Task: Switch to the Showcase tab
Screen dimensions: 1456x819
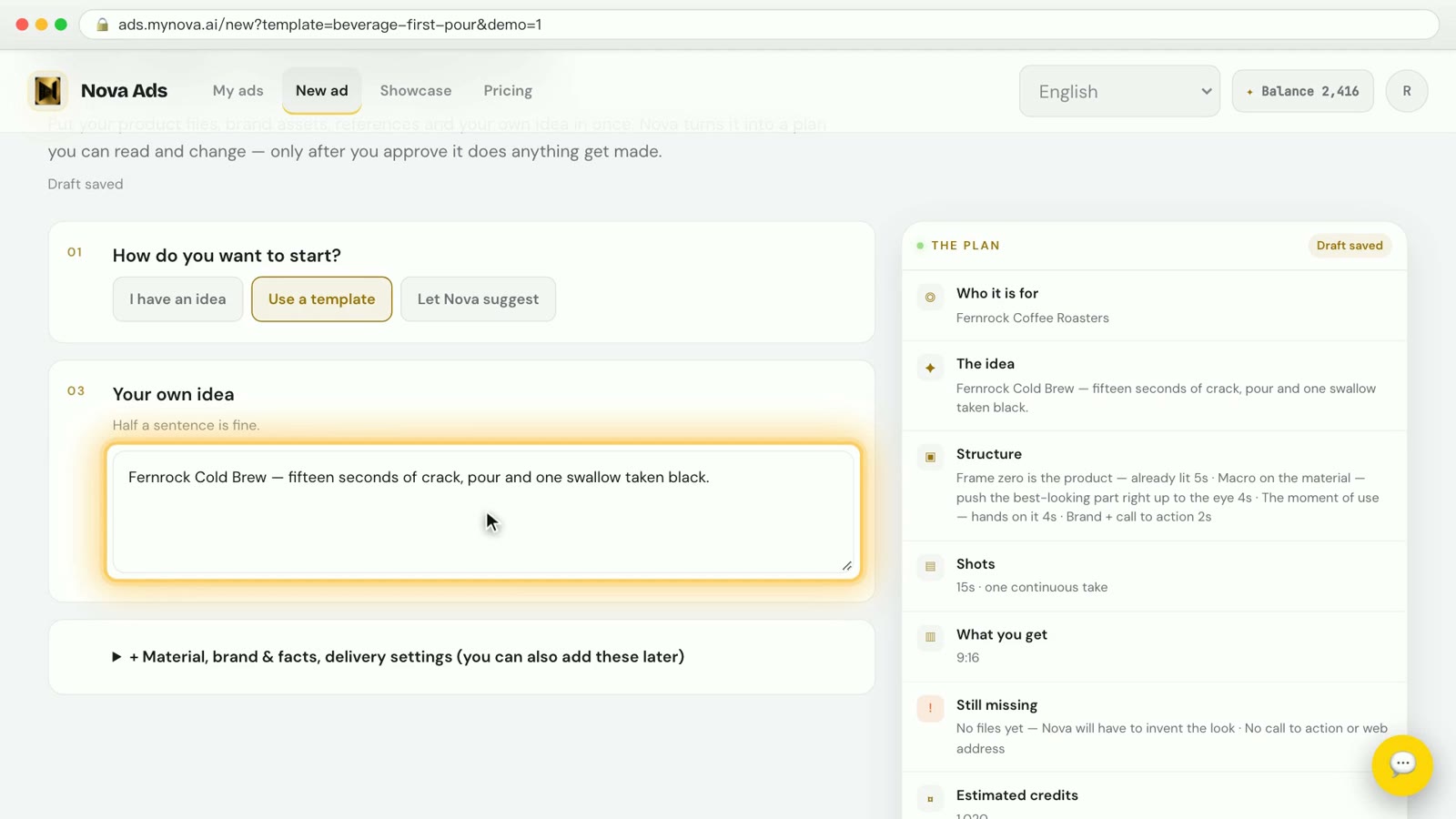Action: (416, 91)
